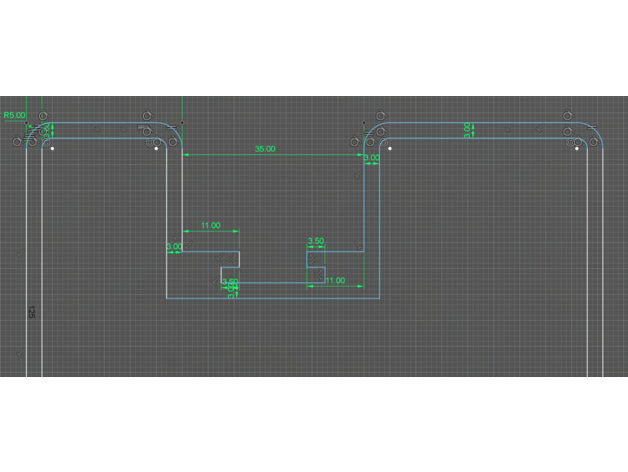Viewport: 628px width, 472px height.
Task: Click the vertical 125 dimension on the left edge
Action: pyautogui.click(x=33, y=311)
